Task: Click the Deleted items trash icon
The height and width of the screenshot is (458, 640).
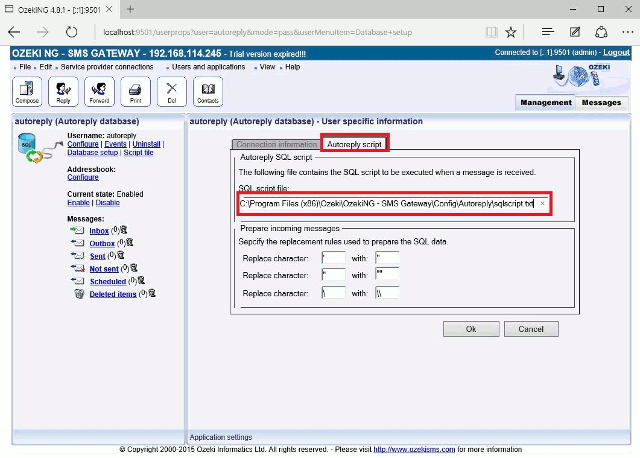Action: [79, 293]
